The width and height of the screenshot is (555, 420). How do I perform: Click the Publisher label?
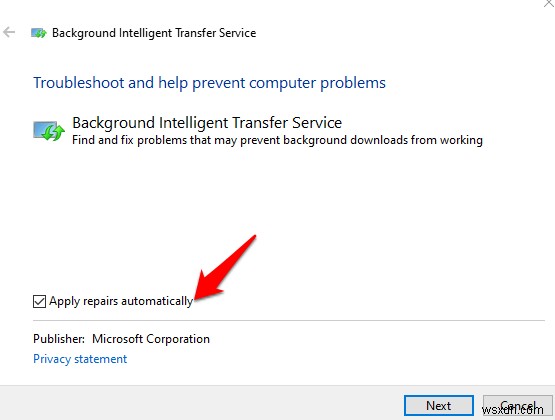59,339
